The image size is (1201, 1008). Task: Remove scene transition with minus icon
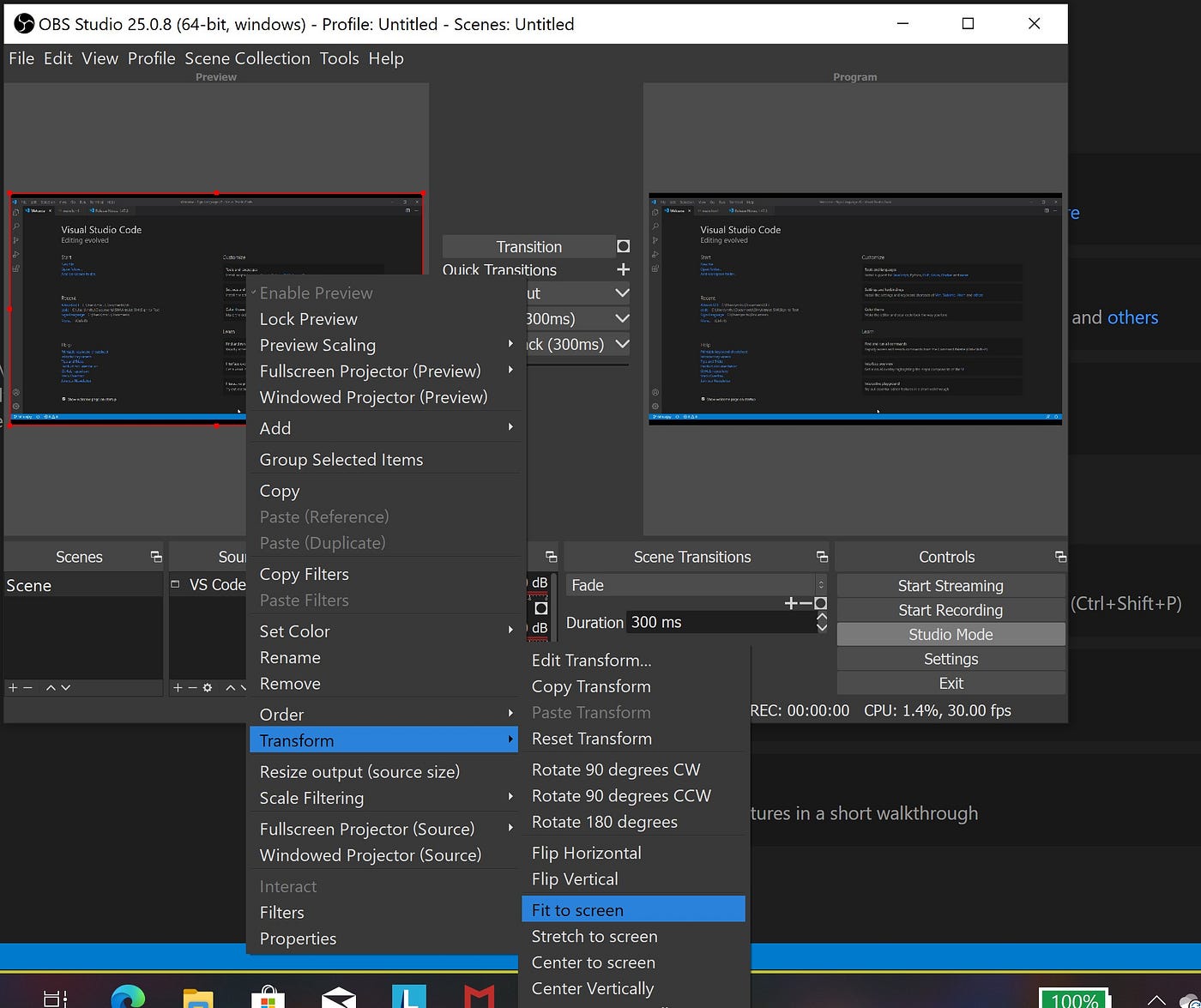tap(806, 604)
